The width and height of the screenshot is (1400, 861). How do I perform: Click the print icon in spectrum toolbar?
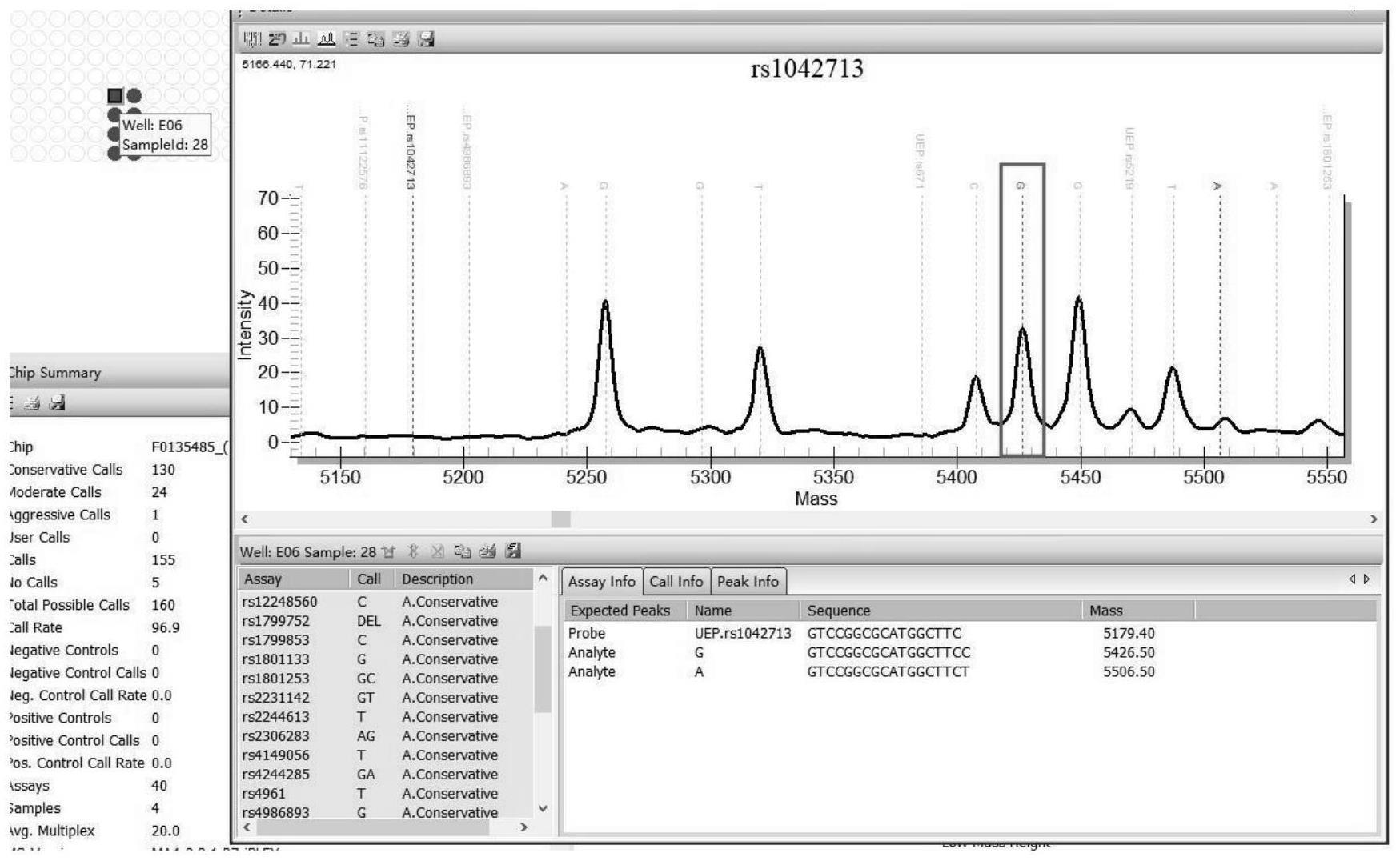click(401, 38)
